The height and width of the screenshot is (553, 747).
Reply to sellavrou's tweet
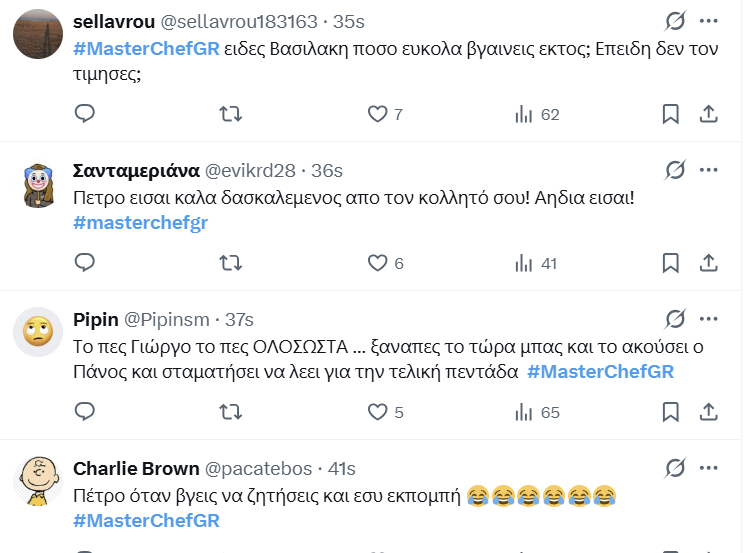(85, 114)
